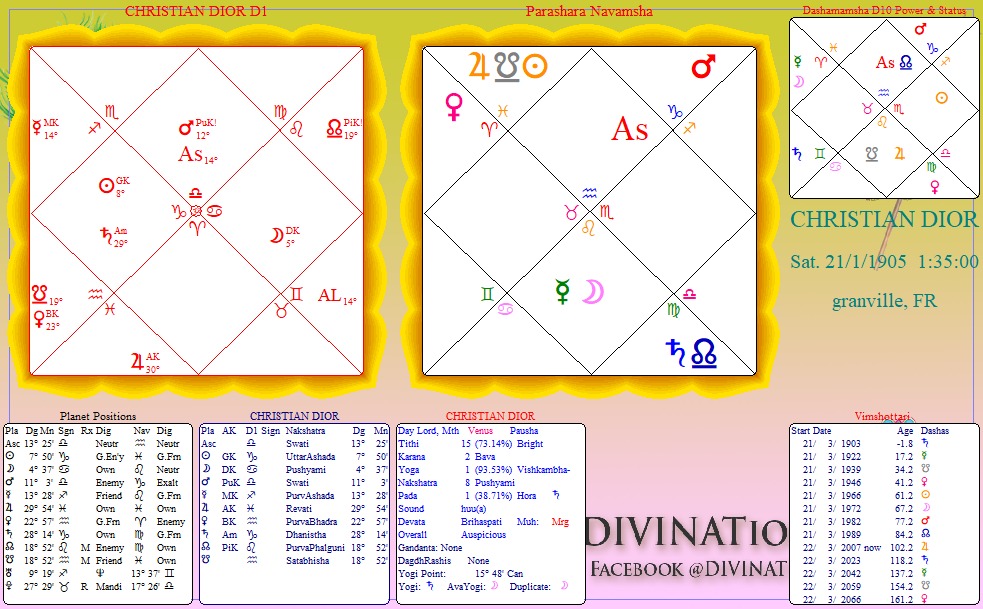This screenshot has width=983, height=609.
Task: Click the CHRISTIAN DIOR D1 chart title
Action: click(x=196, y=11)
